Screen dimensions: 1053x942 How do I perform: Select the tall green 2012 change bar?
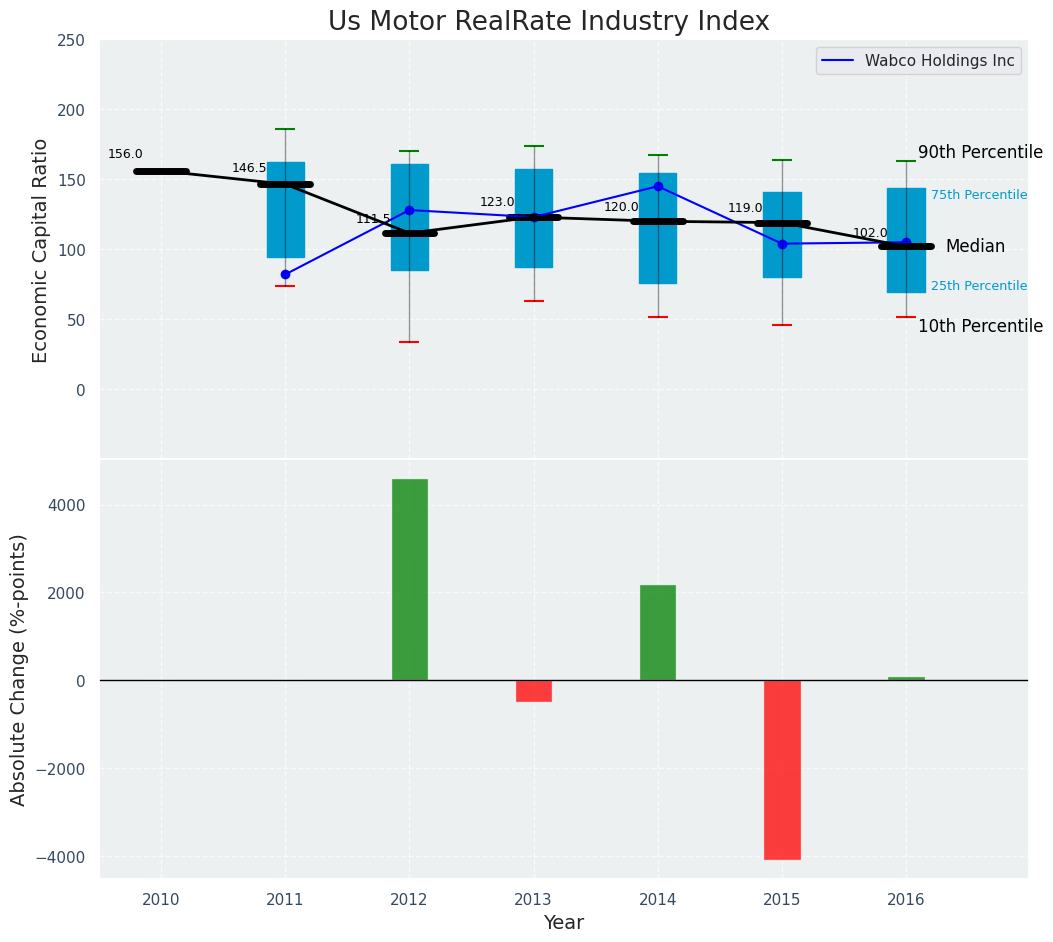tap(409, 580)
